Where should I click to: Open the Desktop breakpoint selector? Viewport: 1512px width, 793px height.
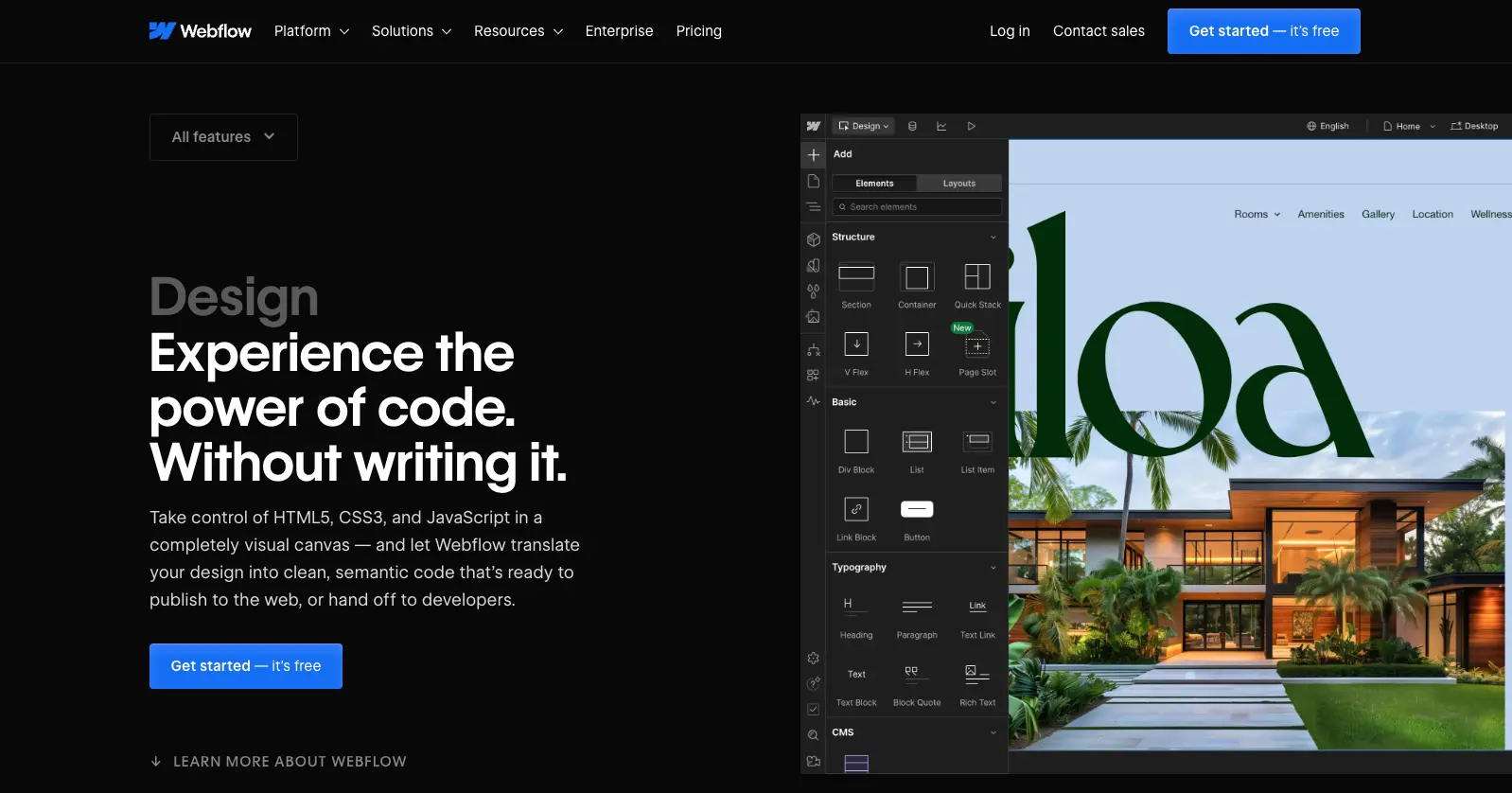(1474, 126)
